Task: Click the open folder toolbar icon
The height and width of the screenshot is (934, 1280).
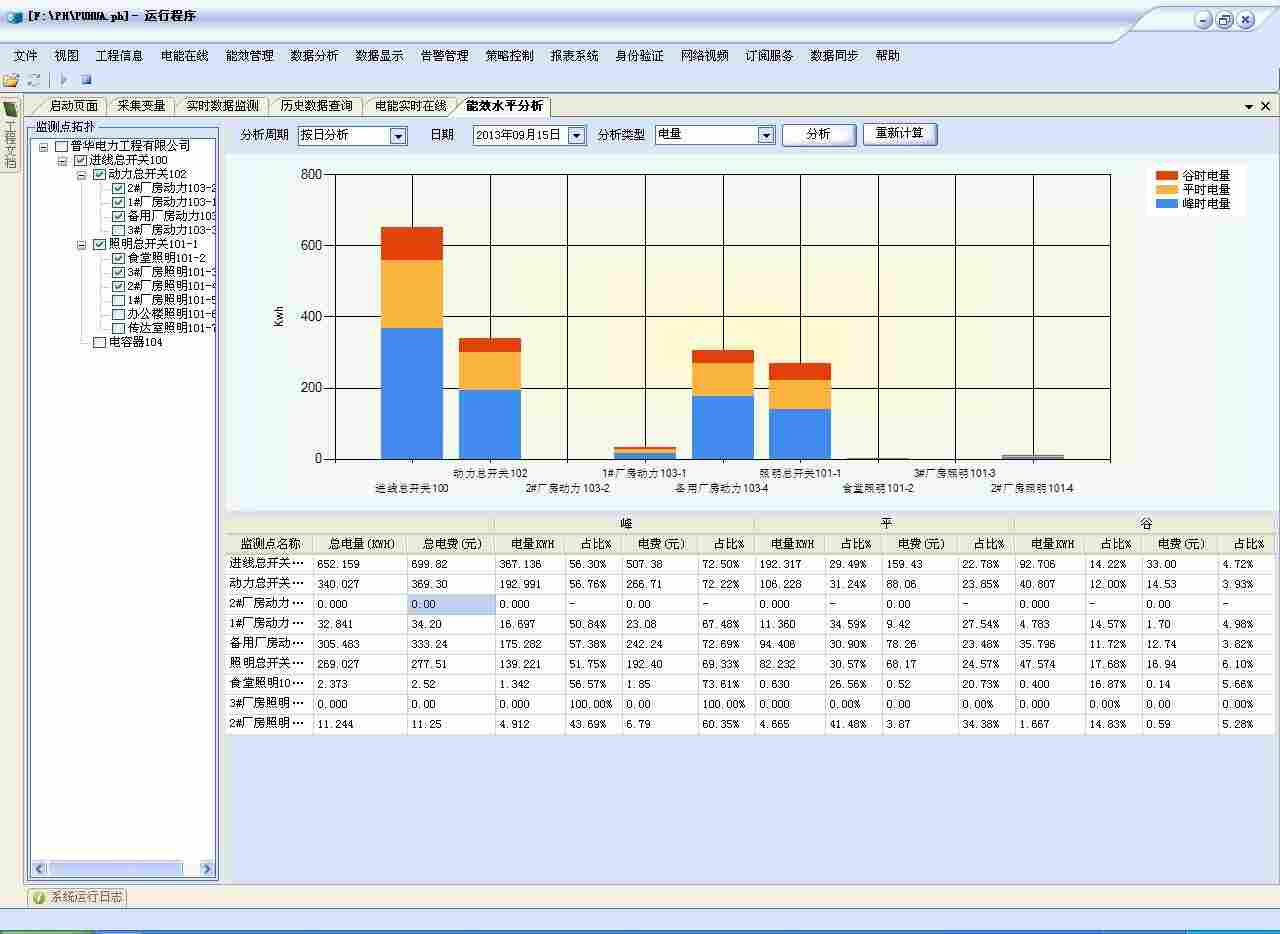Action: pyautogui.click(x=11, y=80)
